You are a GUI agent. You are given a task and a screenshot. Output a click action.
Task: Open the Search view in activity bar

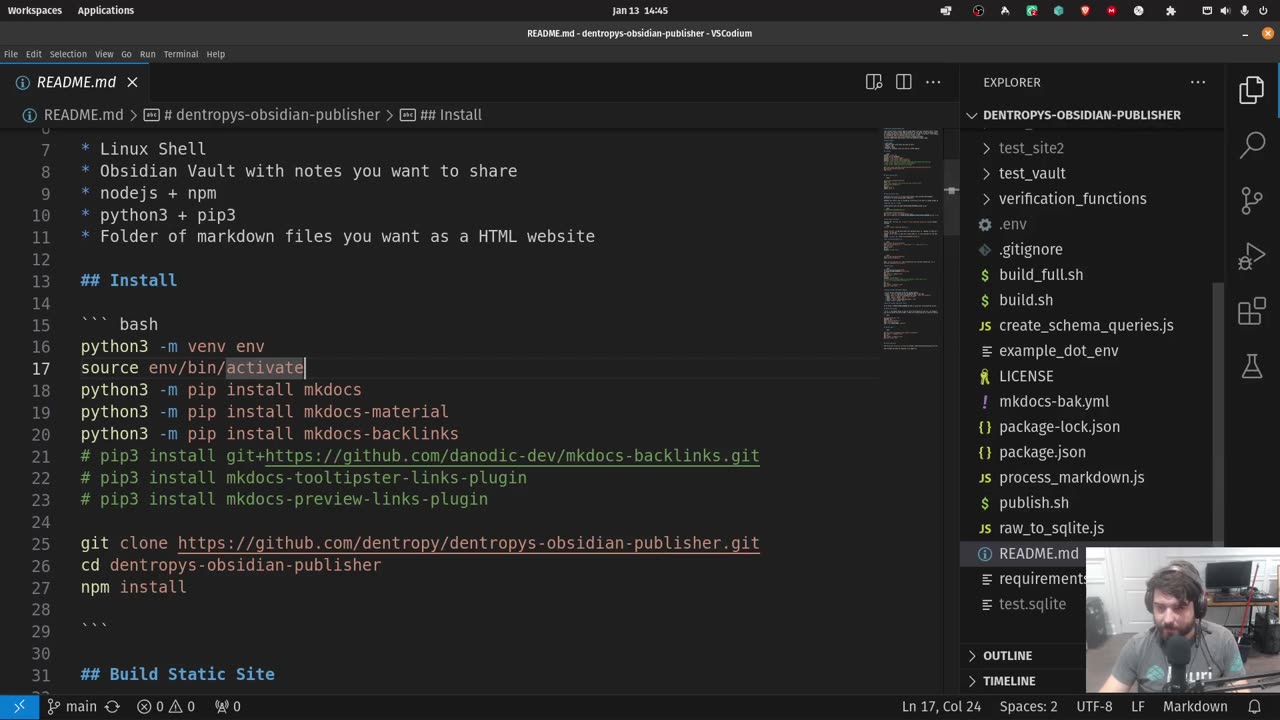coord(1252,145)
